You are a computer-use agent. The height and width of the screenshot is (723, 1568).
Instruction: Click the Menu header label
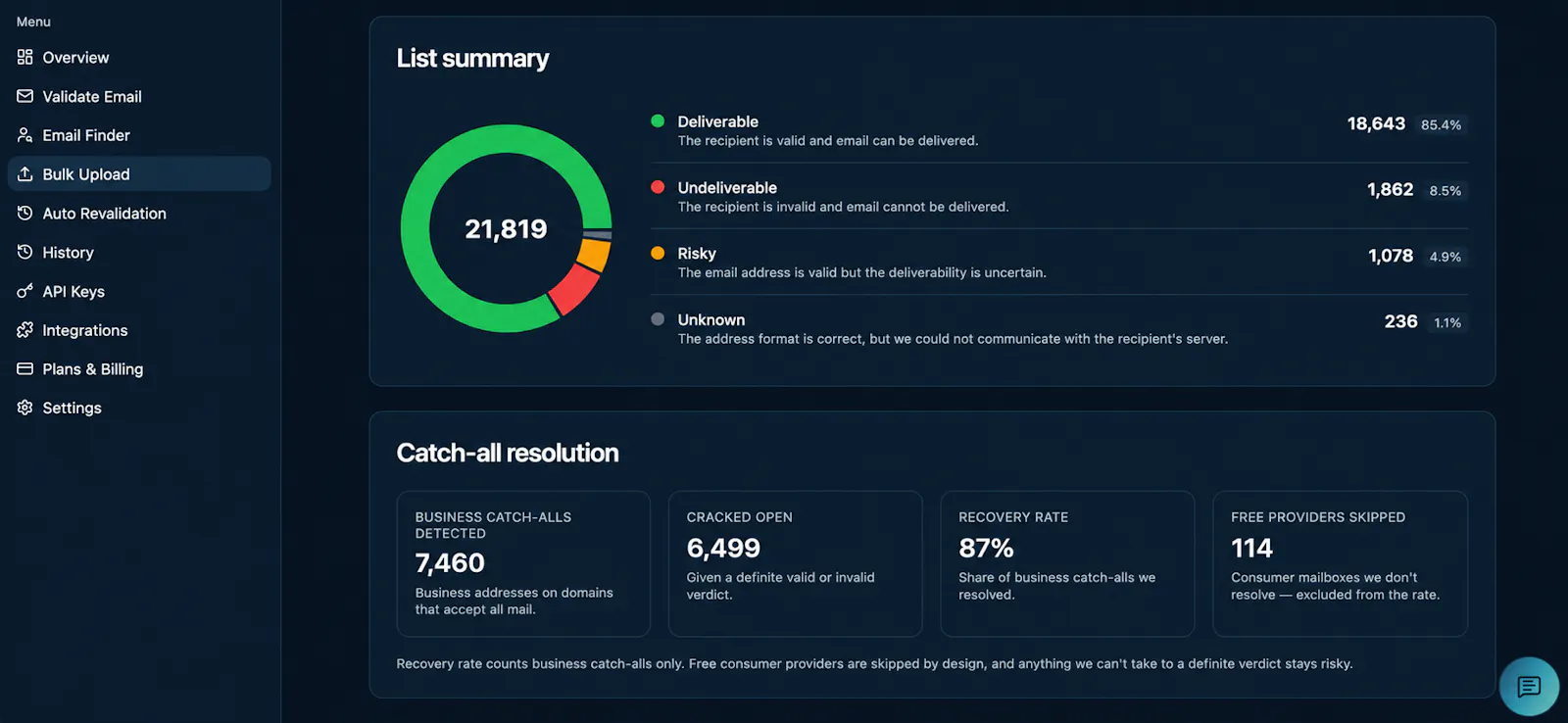click(x=33, y=22)
